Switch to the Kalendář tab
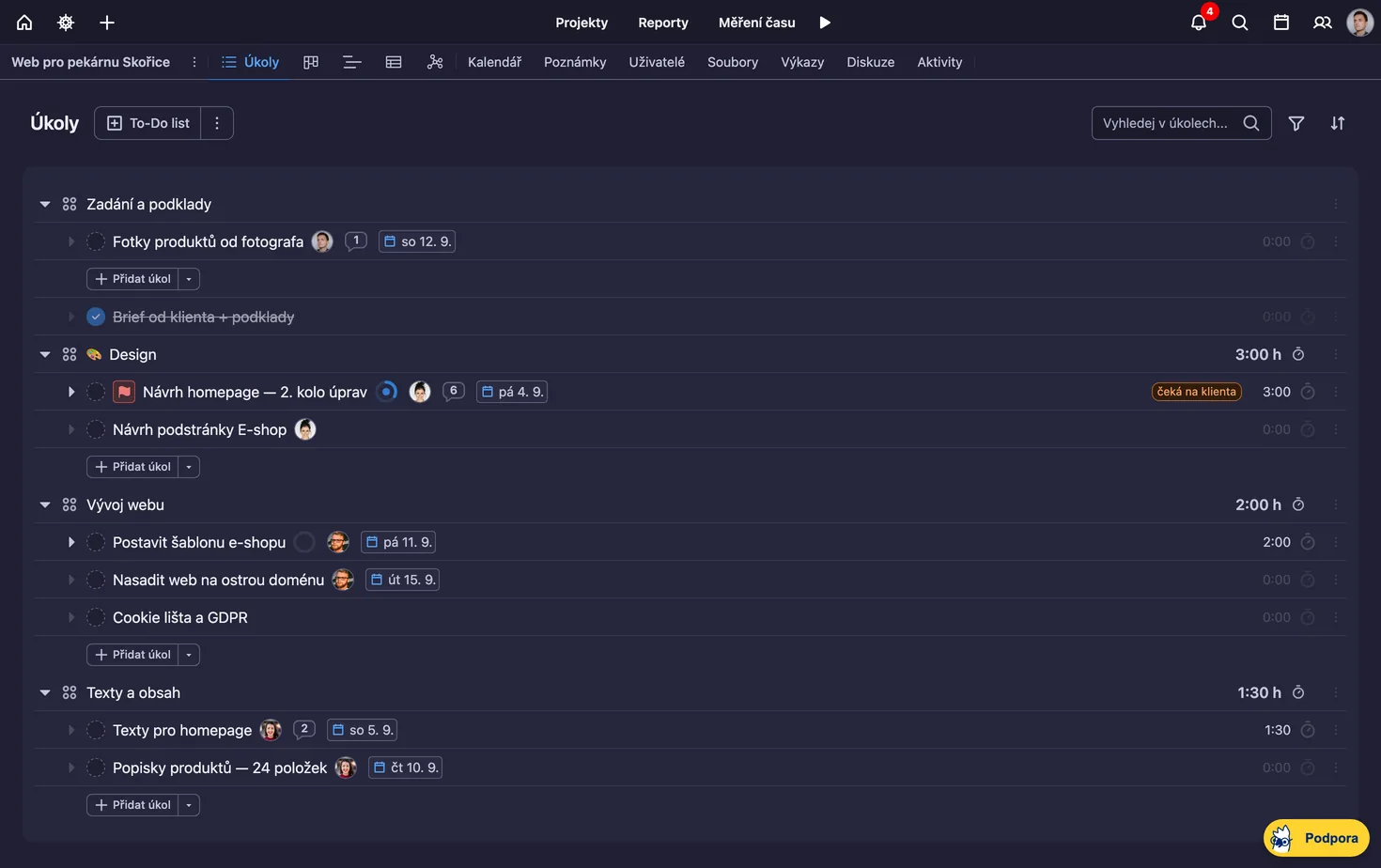 [494, 62]
